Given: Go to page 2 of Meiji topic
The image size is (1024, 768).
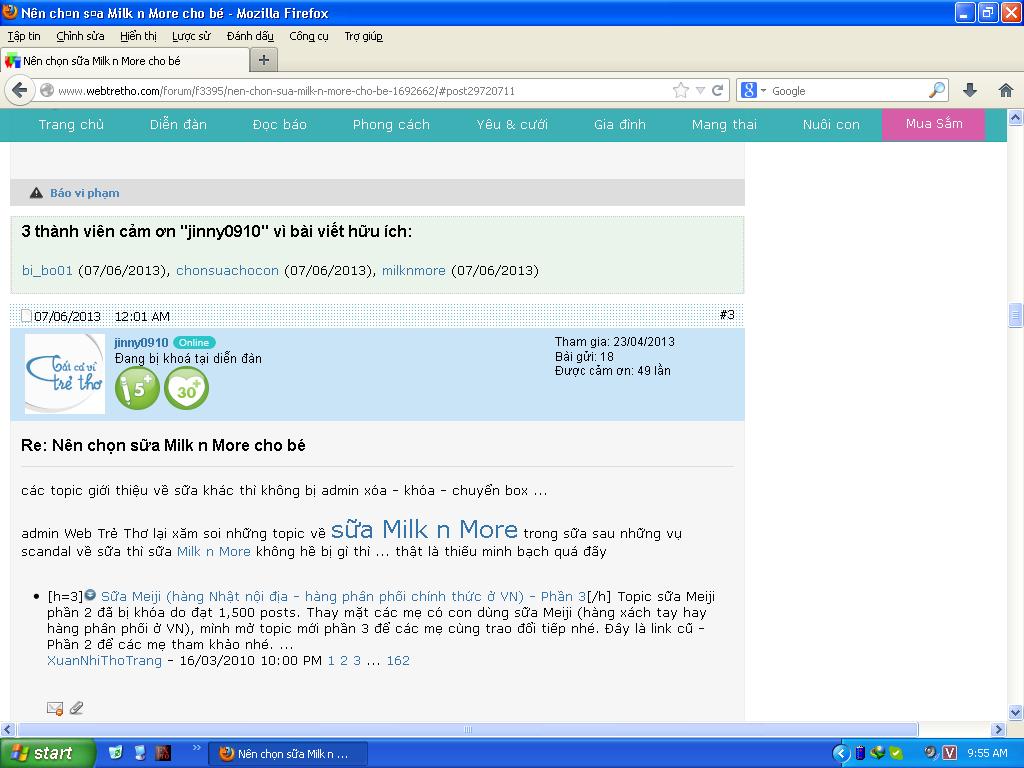Looking at the screenshot, I should pyautogui.click(x=344, y=660).
